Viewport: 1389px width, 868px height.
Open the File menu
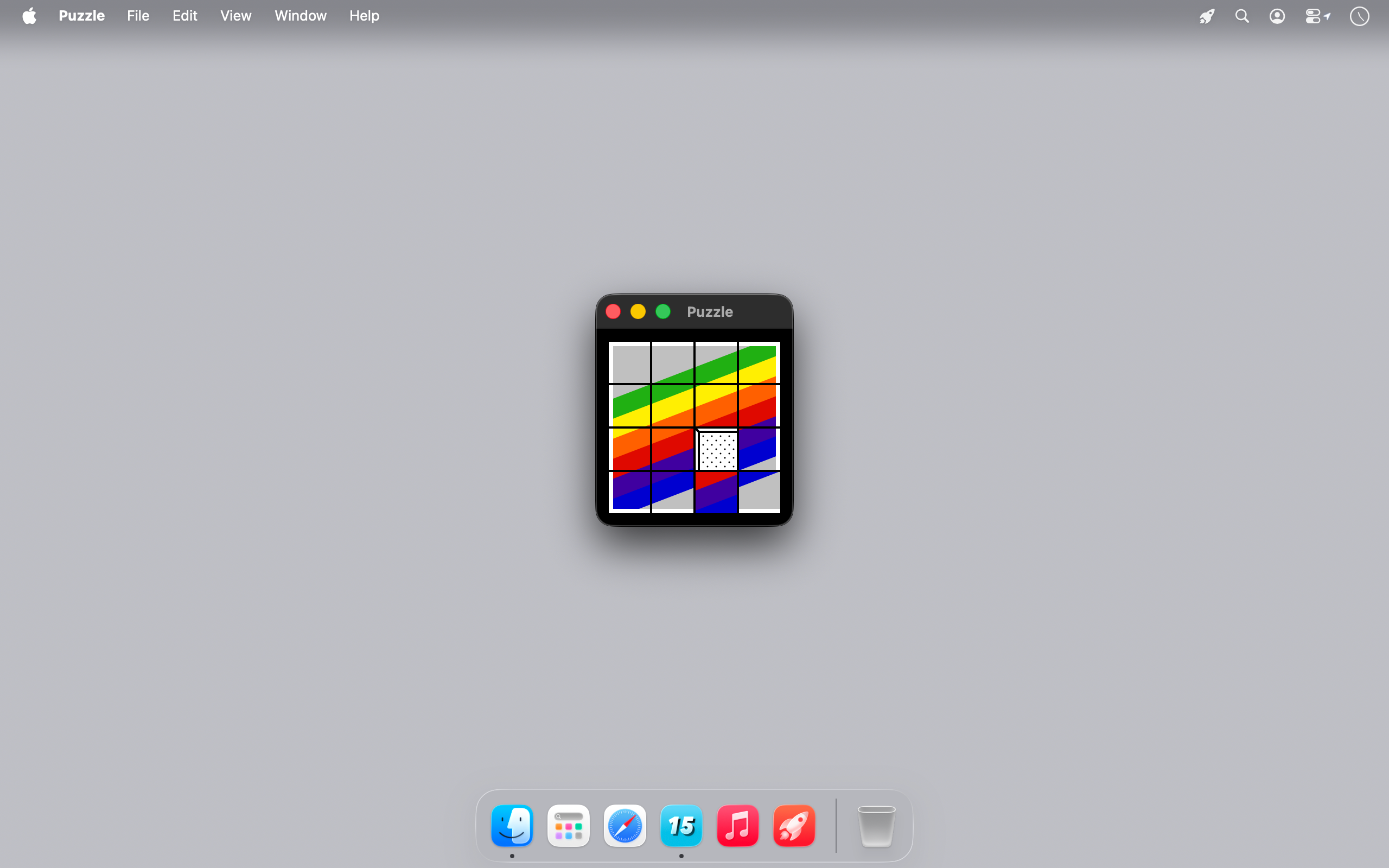click(138, 16)
